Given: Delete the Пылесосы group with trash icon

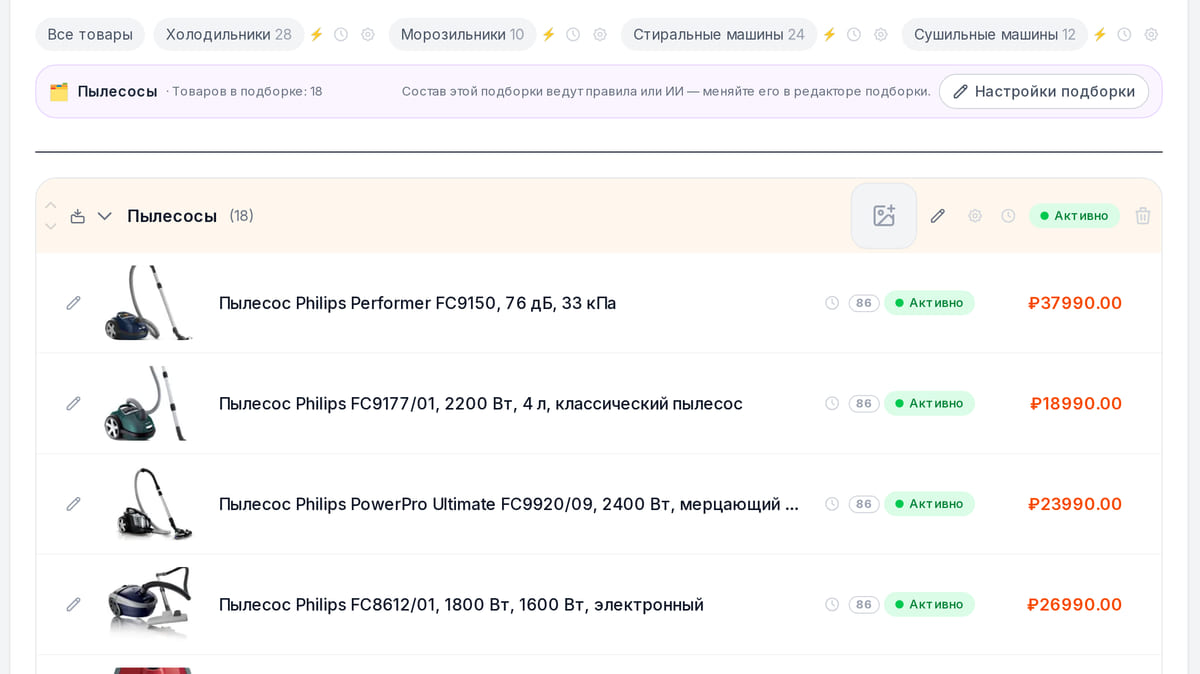Looking at the screenshot, I should pos(1143,216).
